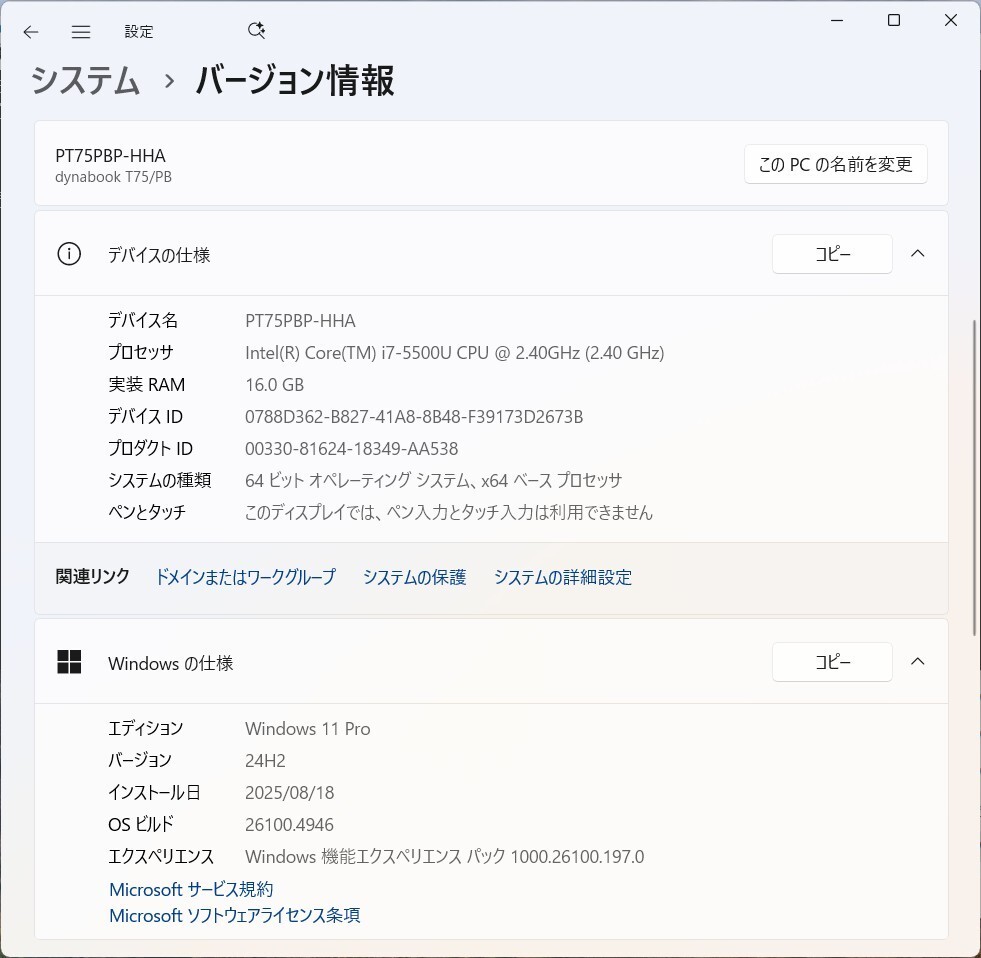The image size is (981, 958).
Task: Click the PT75PBP-HHA header name
Action: [110, 155]
